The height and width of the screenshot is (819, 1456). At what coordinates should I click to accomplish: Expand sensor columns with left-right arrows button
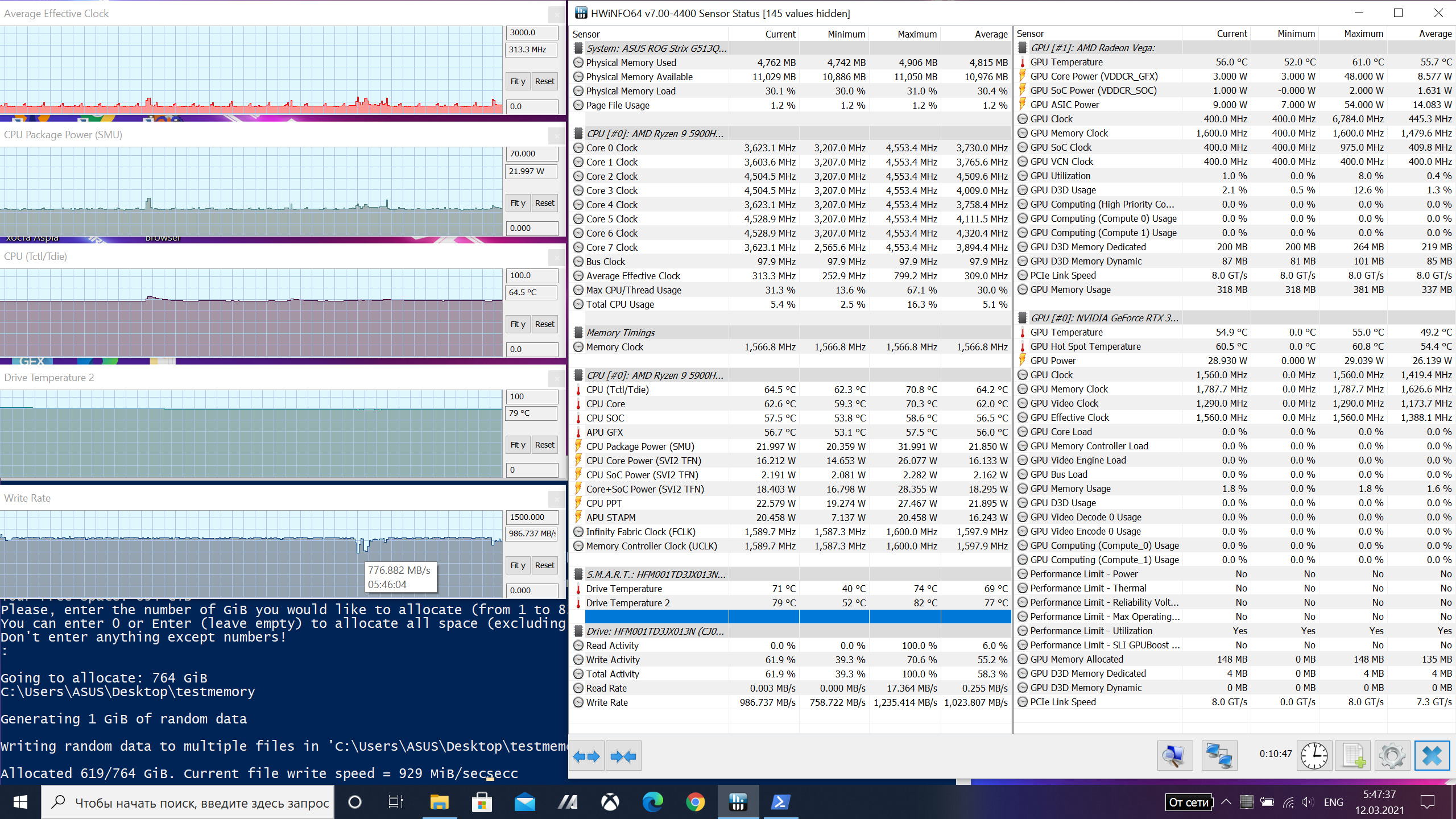click(x=586, y=756)
